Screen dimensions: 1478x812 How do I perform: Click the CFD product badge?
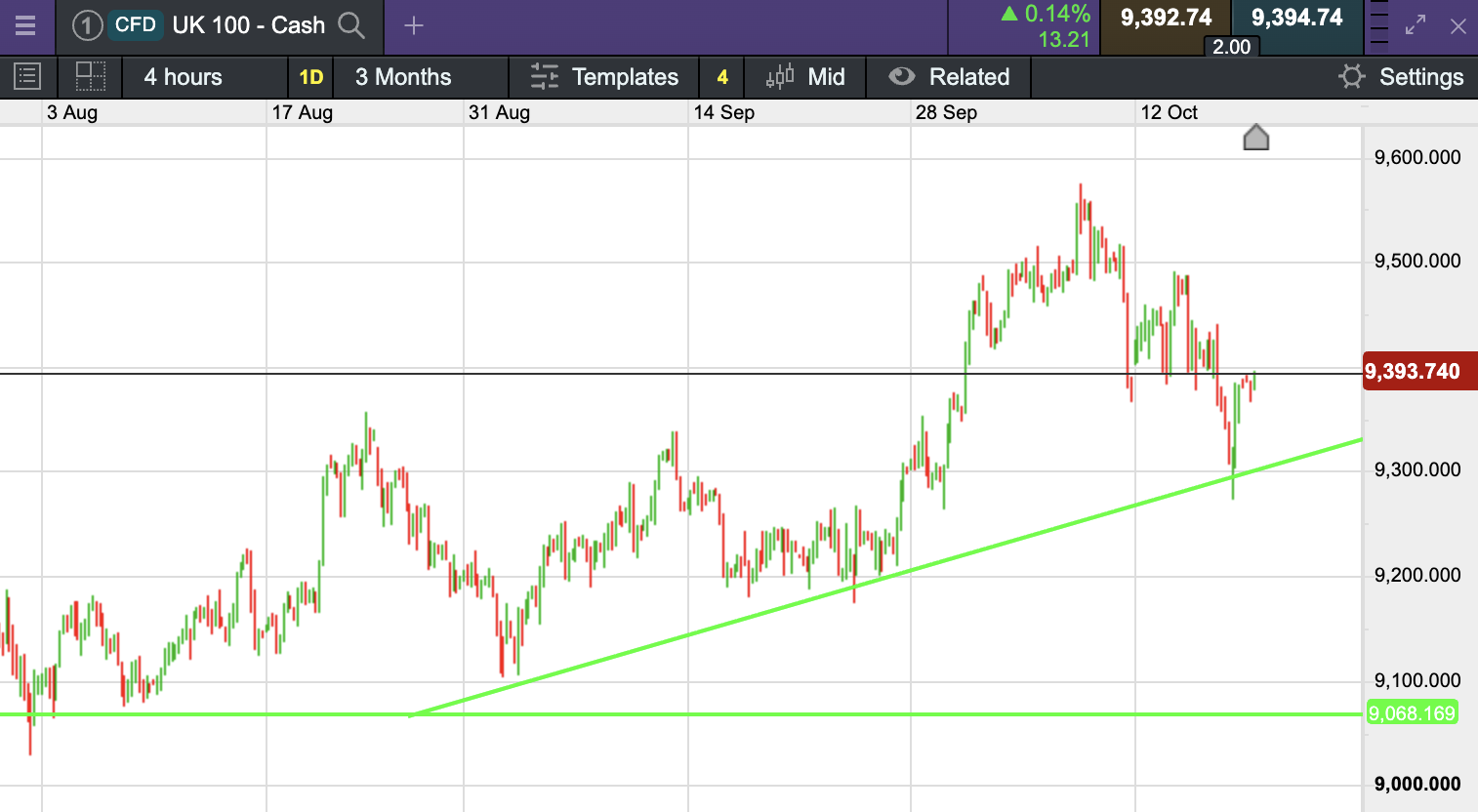135,25
